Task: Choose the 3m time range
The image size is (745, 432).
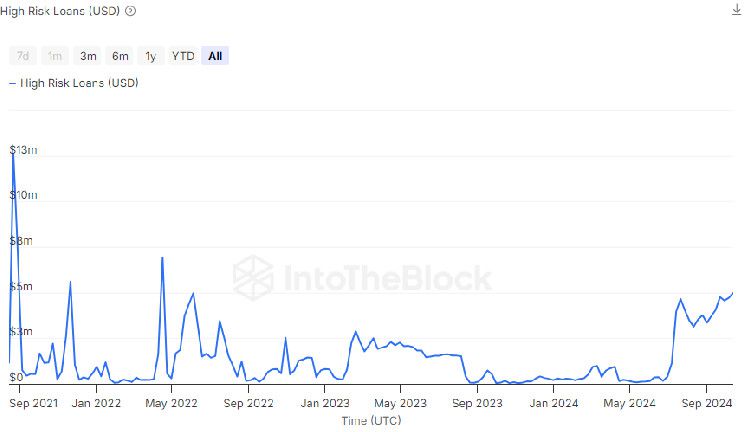Action: tap(88, 56)
